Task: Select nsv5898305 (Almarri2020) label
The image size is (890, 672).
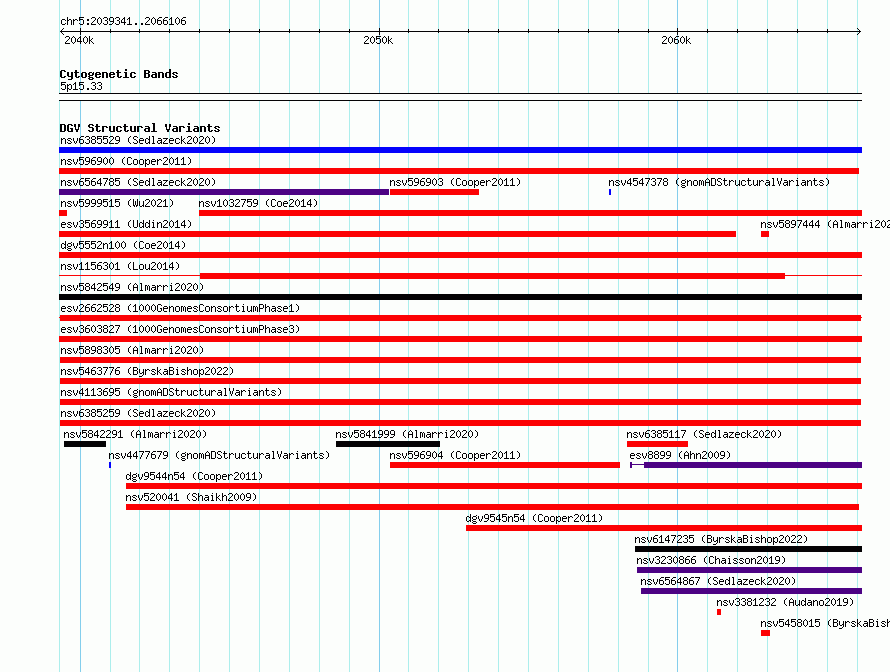Action: [132, 350]
